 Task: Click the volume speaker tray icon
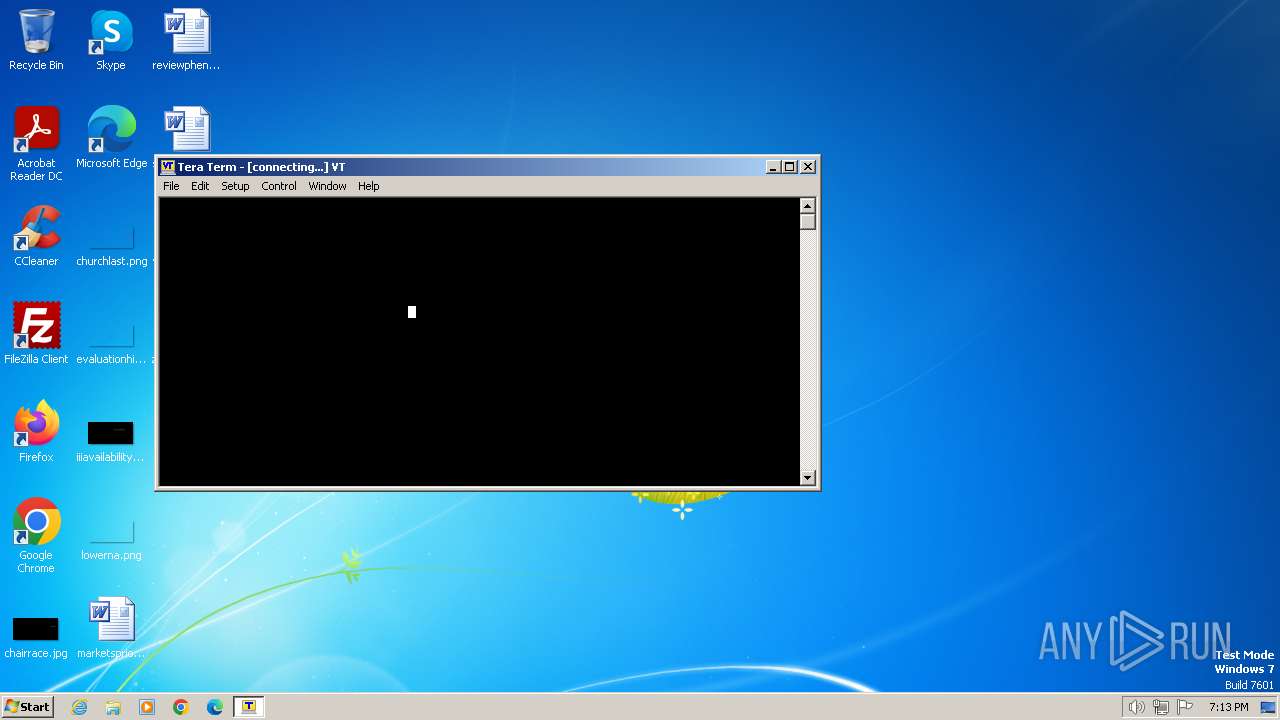click(x=1136, y=707)
